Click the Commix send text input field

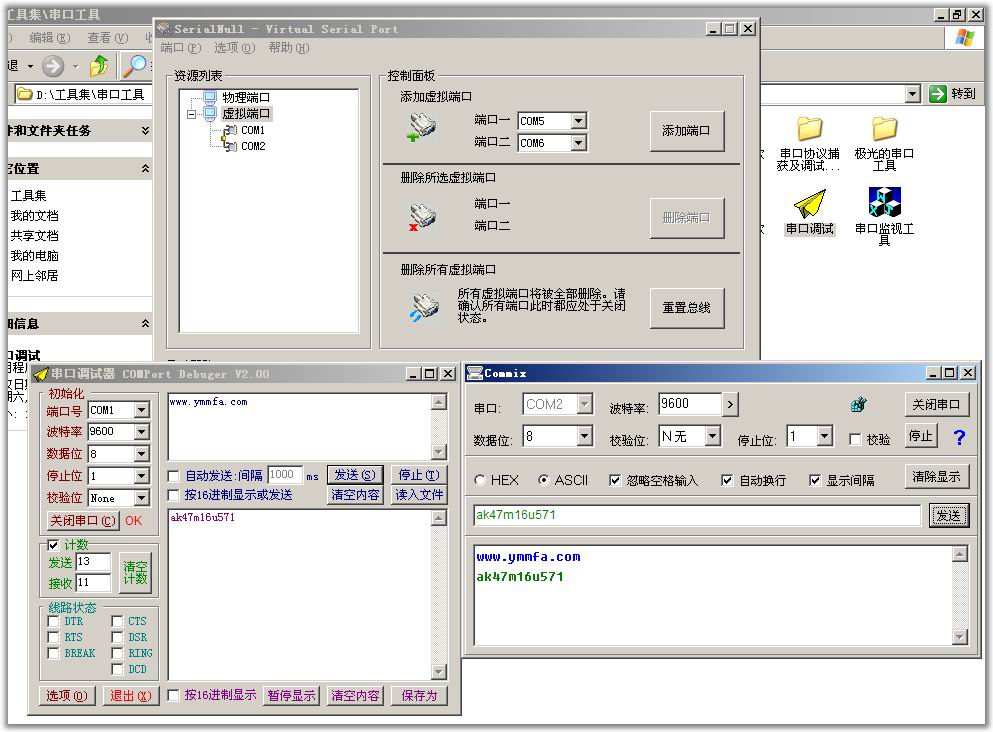(x=696, y=515)
